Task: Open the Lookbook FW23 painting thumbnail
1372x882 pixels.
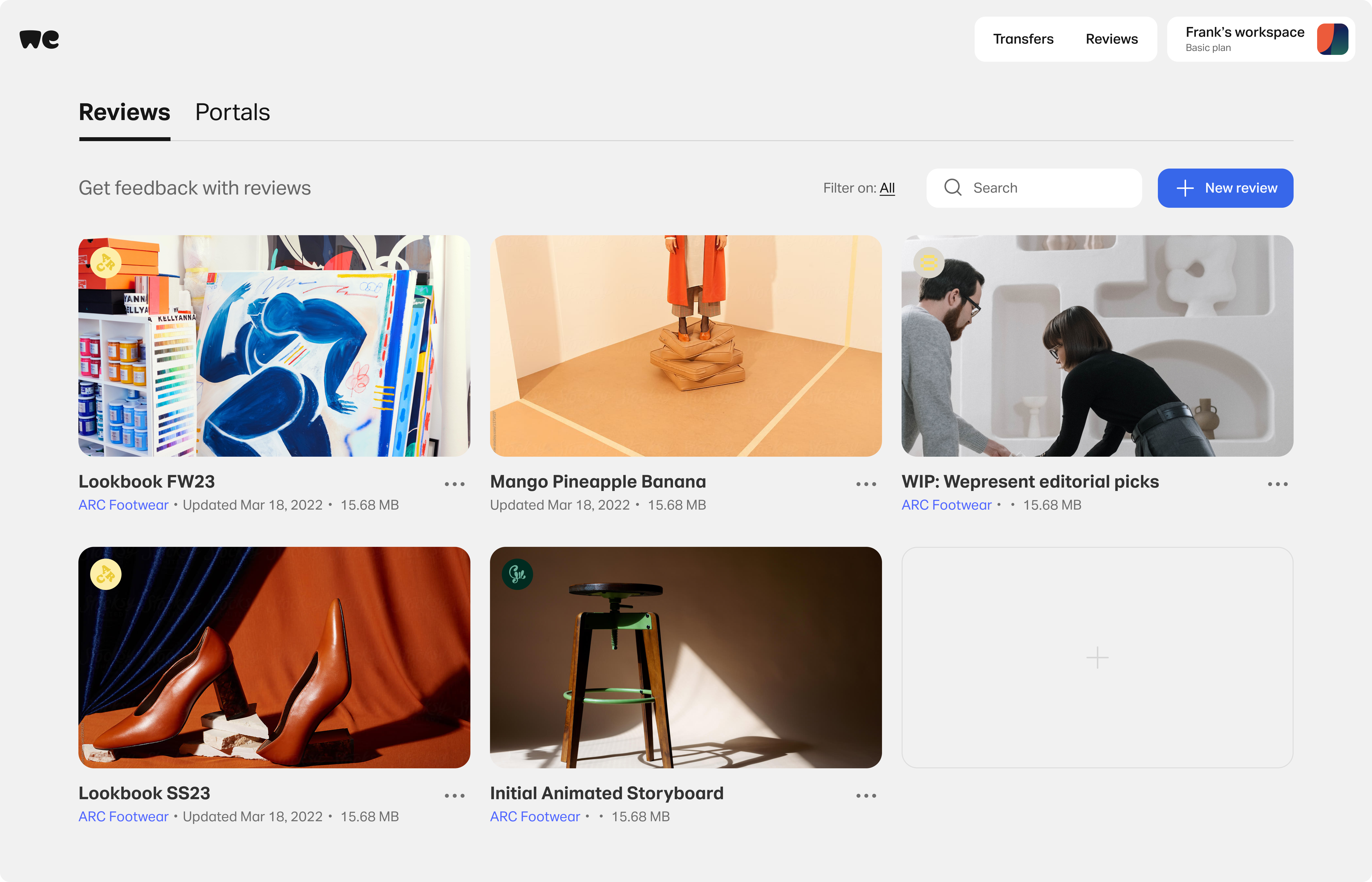Action: click(274, 346)
